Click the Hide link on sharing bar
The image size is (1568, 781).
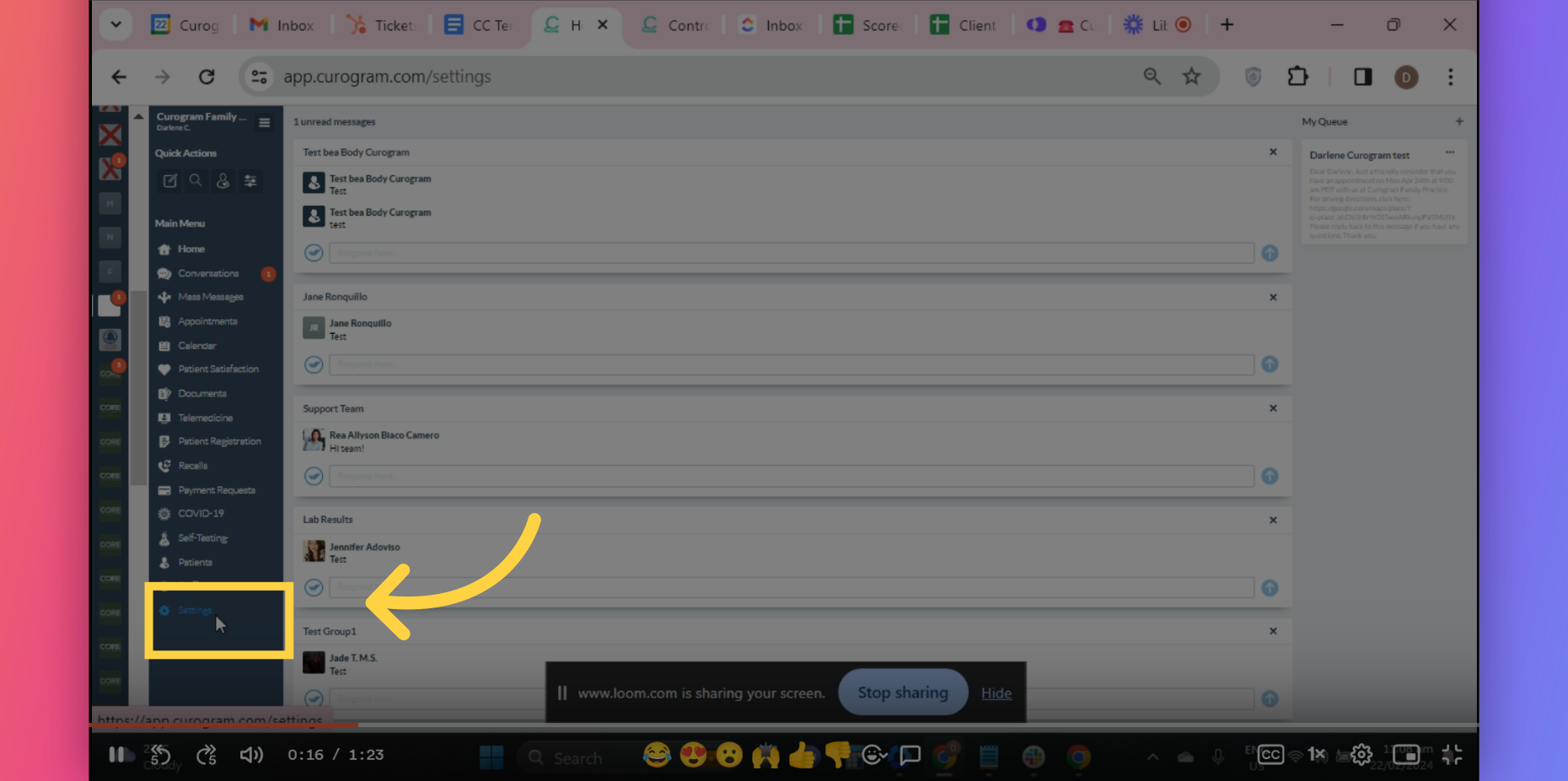(996, 693)
